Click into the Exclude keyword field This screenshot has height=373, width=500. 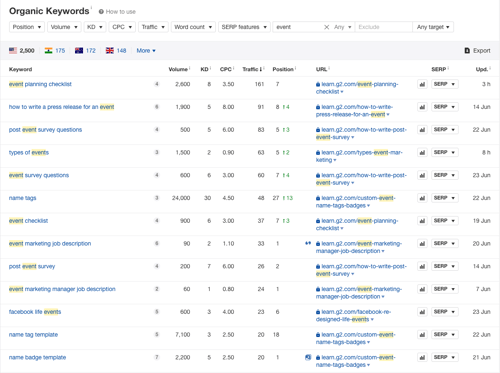[383, 27]
